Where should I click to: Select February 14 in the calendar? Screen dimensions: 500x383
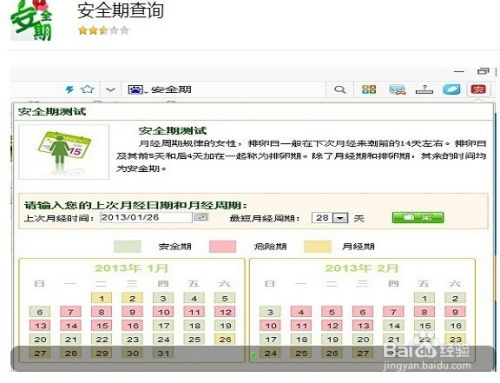pyautogui.click(x=393, y=325)
